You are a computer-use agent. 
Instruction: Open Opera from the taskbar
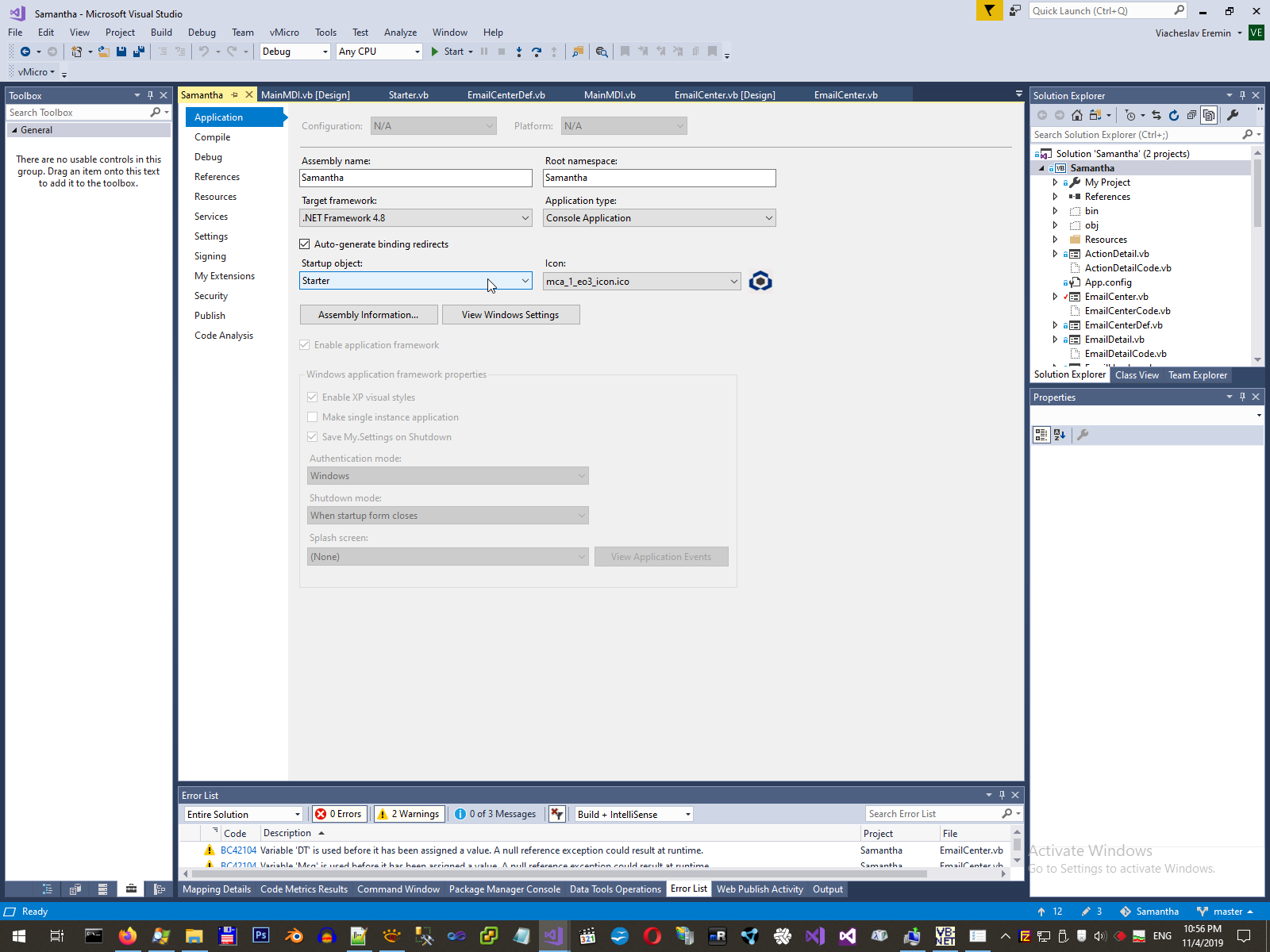[652, 936]
